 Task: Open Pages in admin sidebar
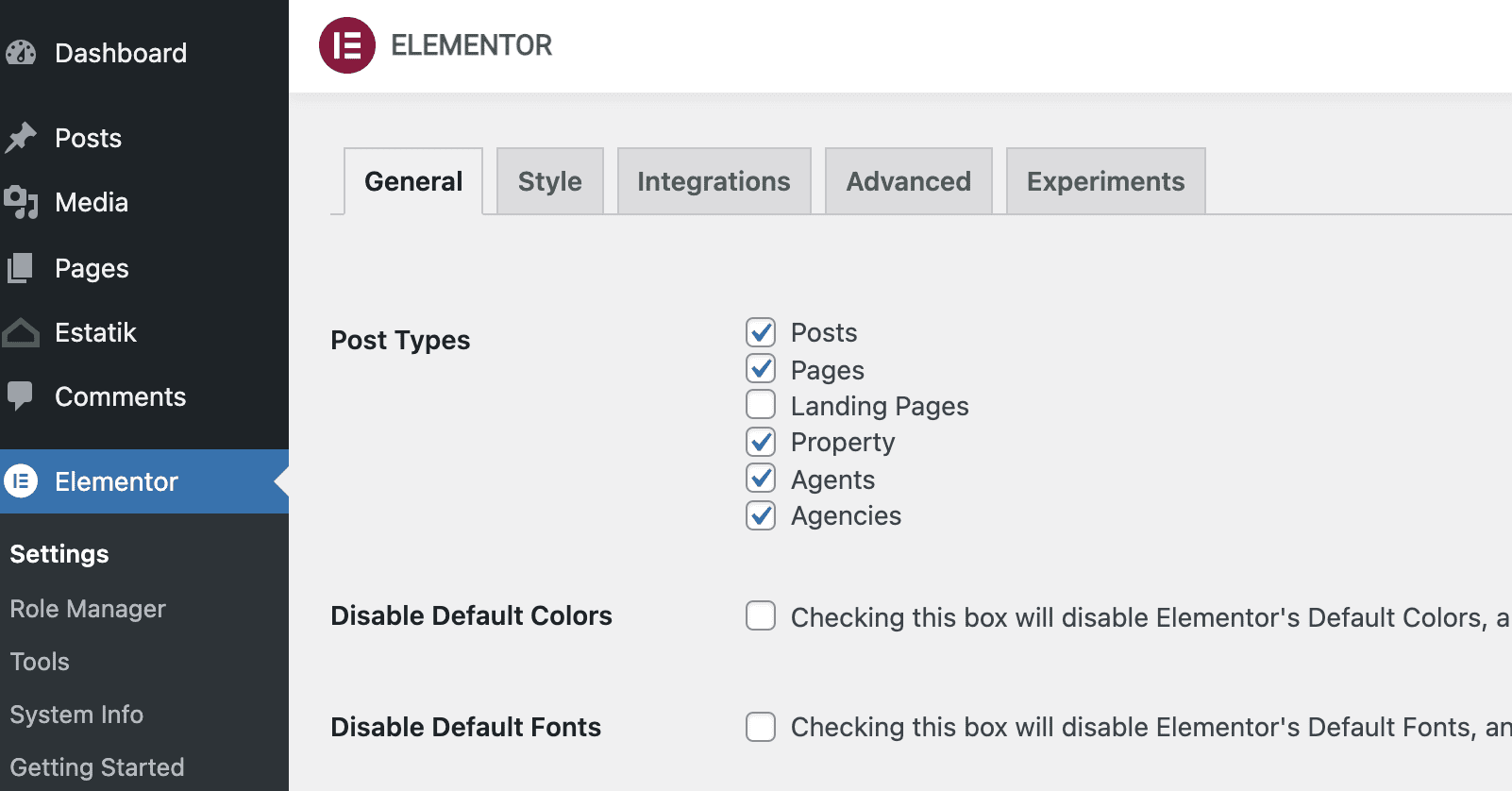point(144,268)
